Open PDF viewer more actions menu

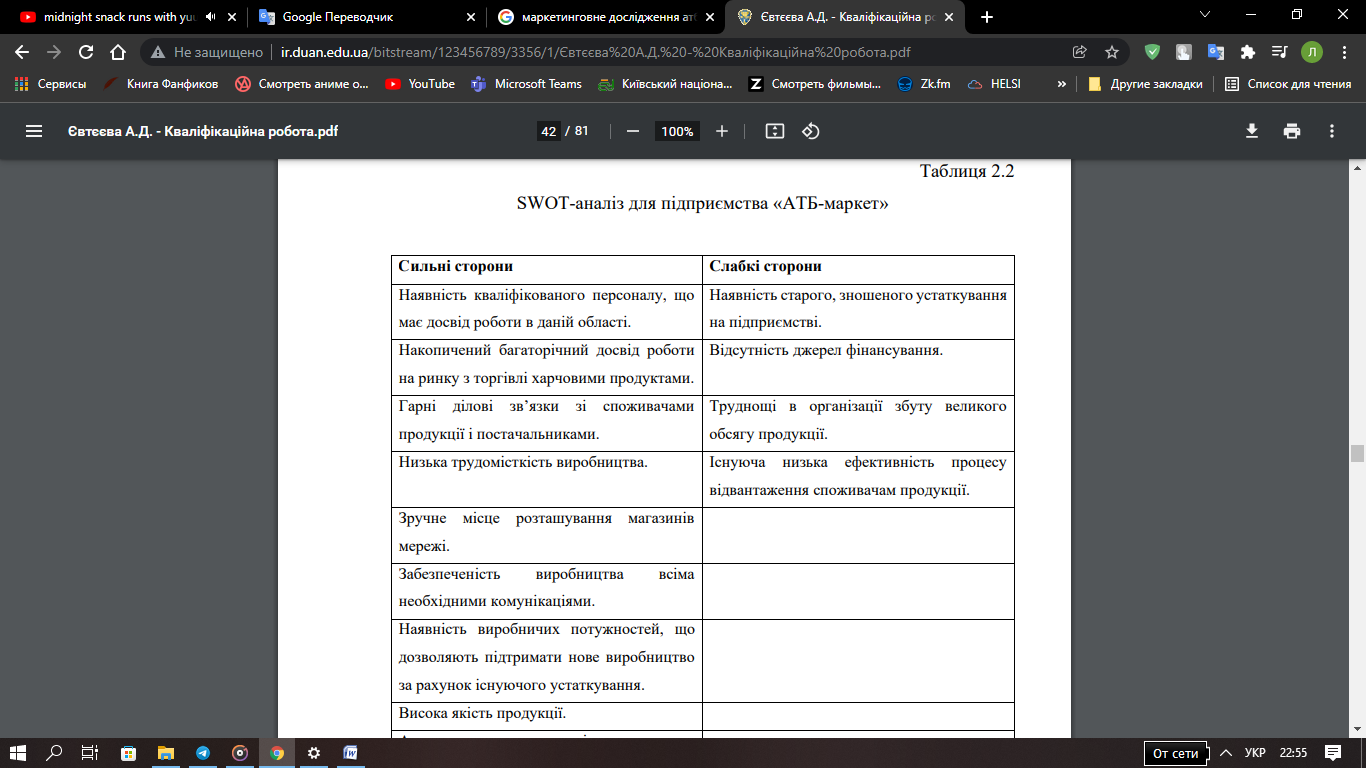point(1332,131)
